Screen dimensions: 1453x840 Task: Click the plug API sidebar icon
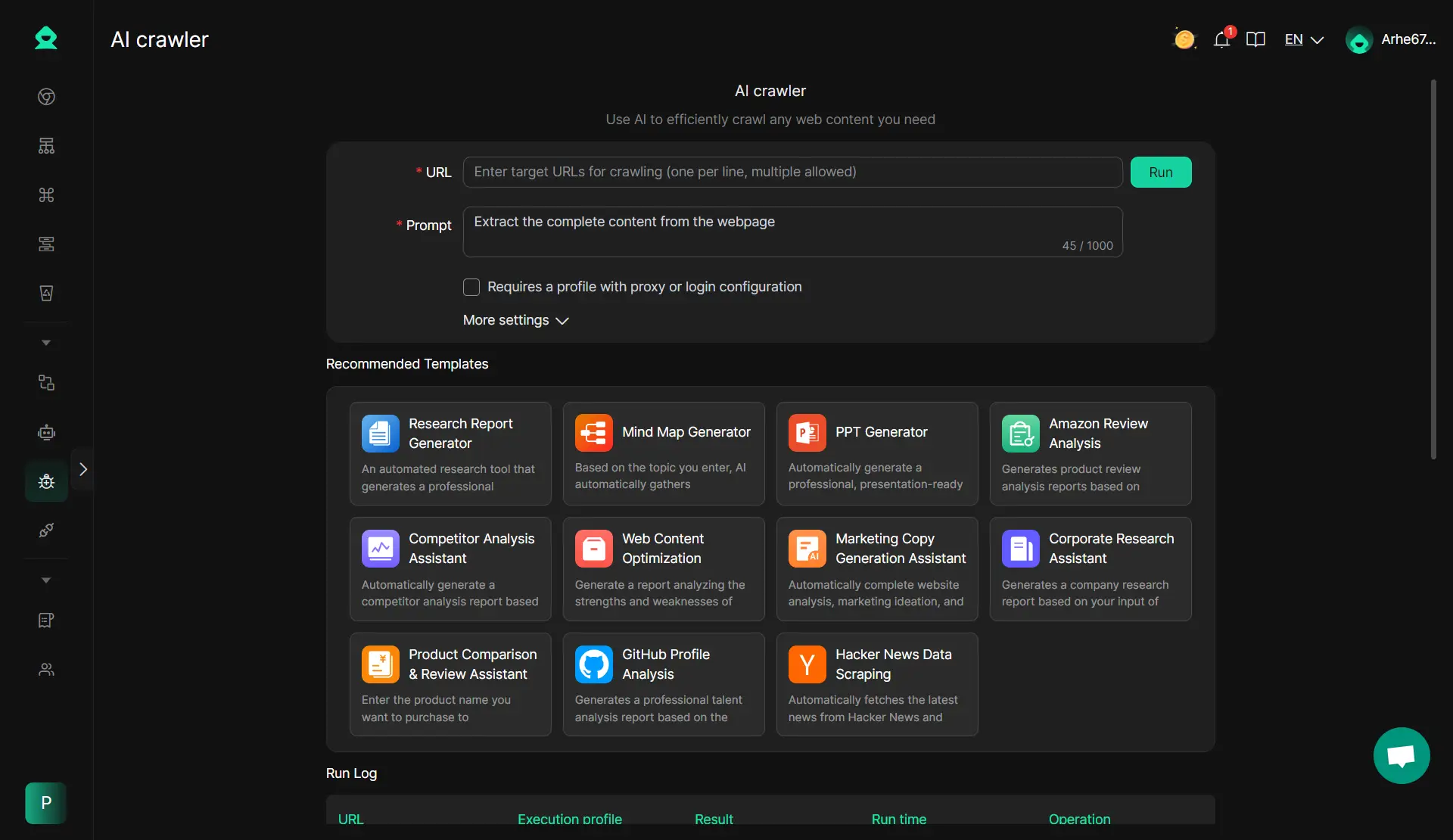coord(46,530)
